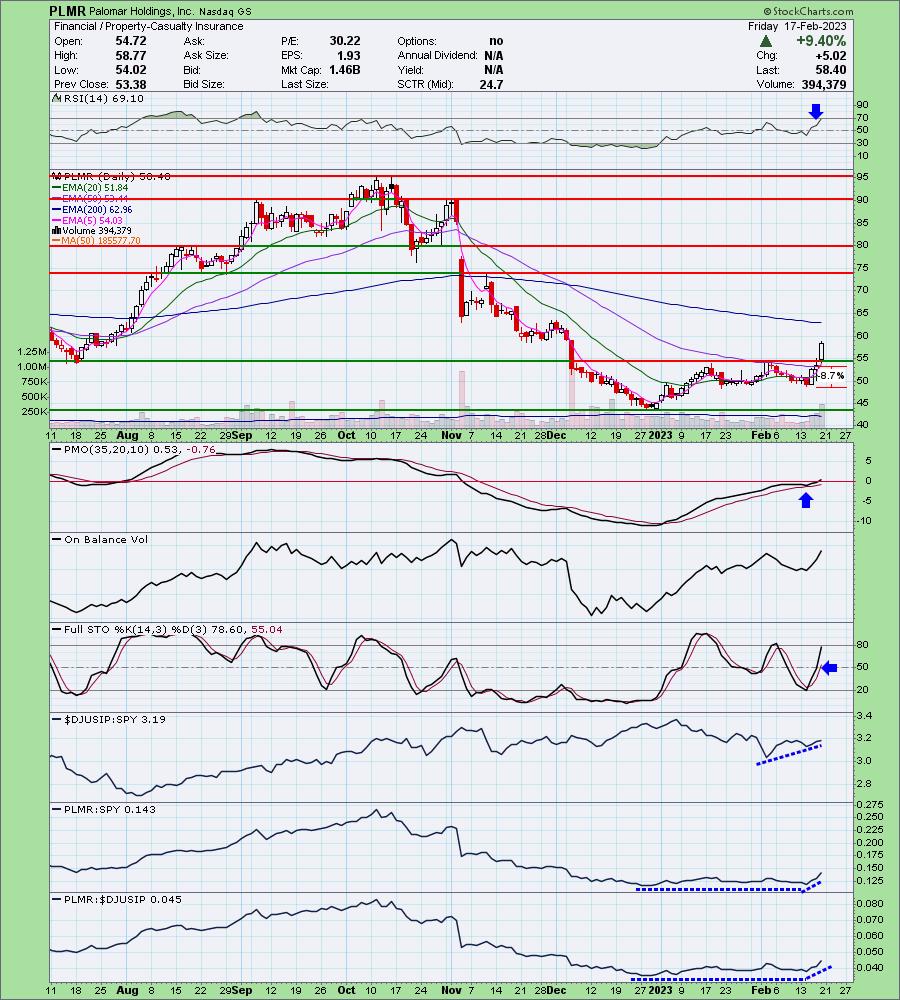Click the 'Nasdaq GS' exchange label

coord(225,11)
